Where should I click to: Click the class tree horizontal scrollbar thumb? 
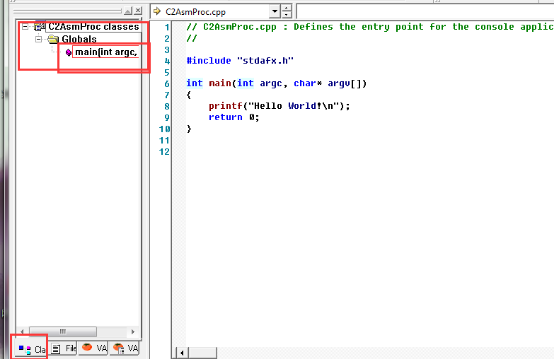63,331
